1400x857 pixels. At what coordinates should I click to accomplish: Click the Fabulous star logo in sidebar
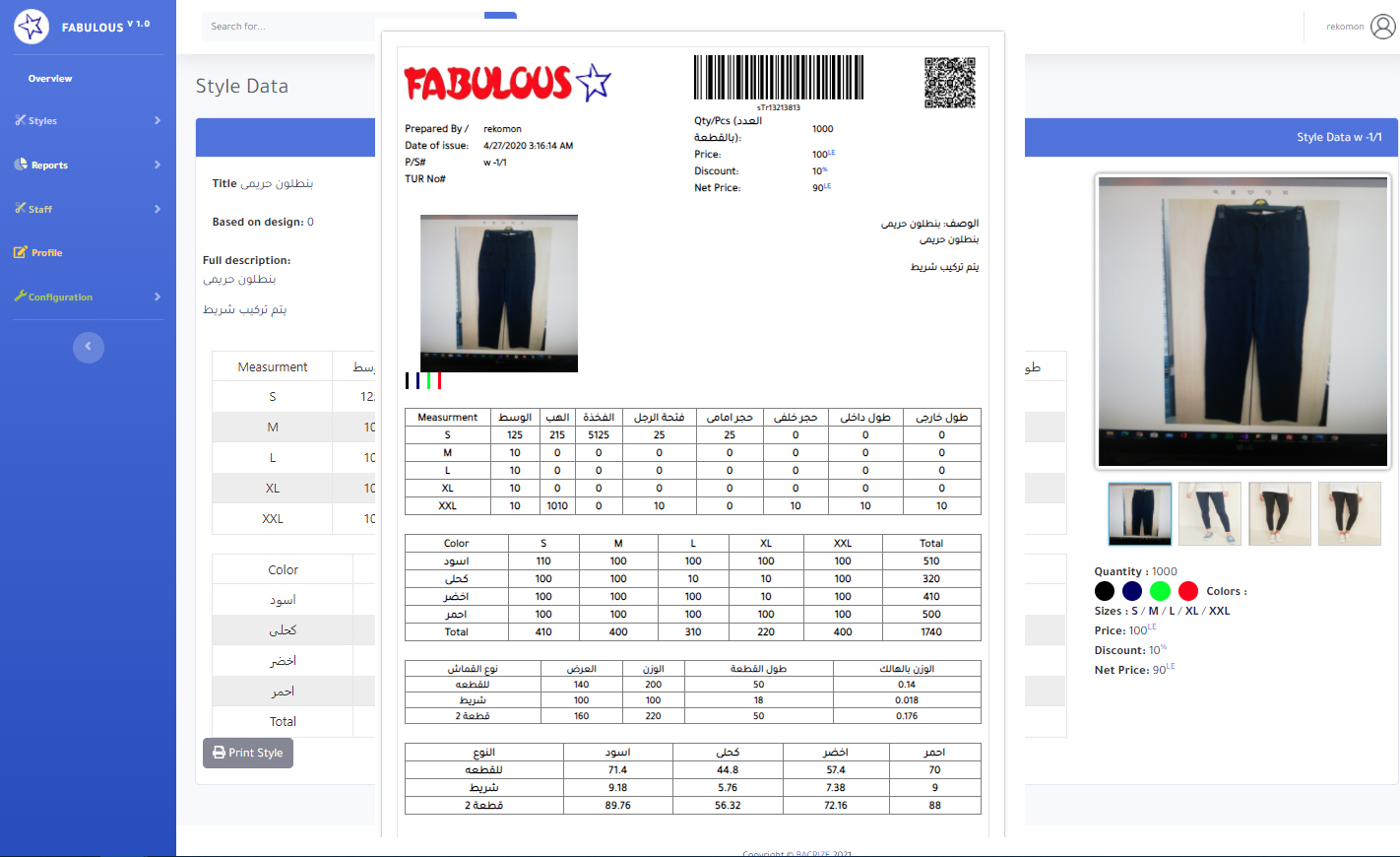[x=32, y=27]
